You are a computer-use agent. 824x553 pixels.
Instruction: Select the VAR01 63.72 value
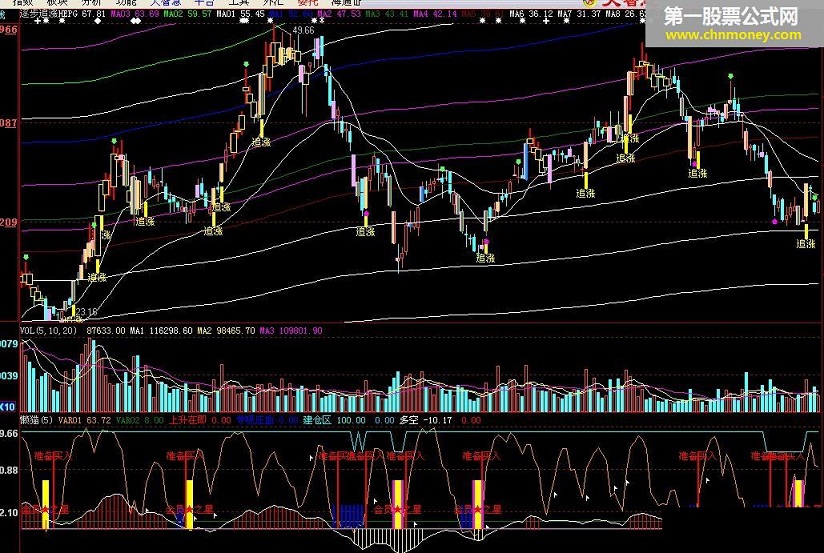click(x=85, y=420)
